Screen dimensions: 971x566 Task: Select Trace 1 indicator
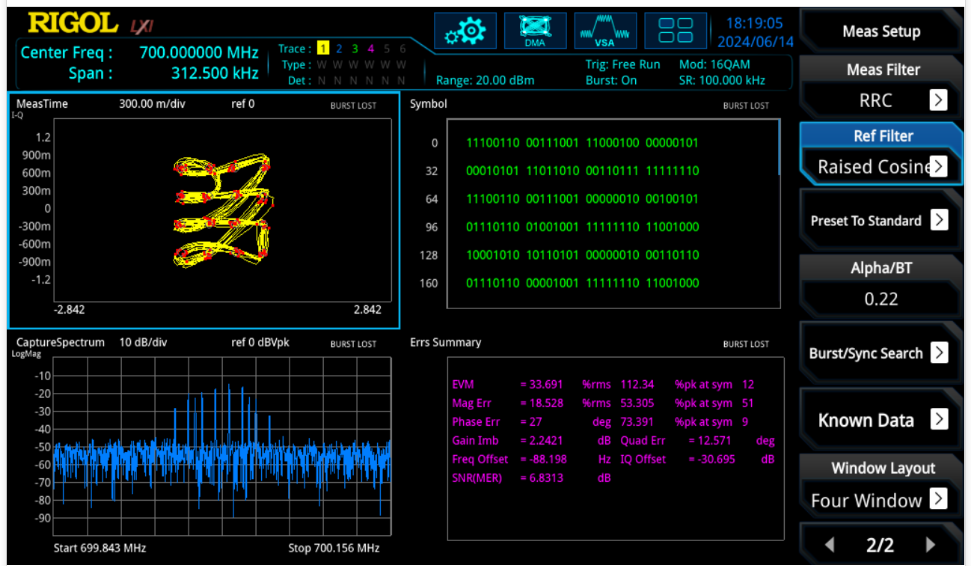coord(323,48)
